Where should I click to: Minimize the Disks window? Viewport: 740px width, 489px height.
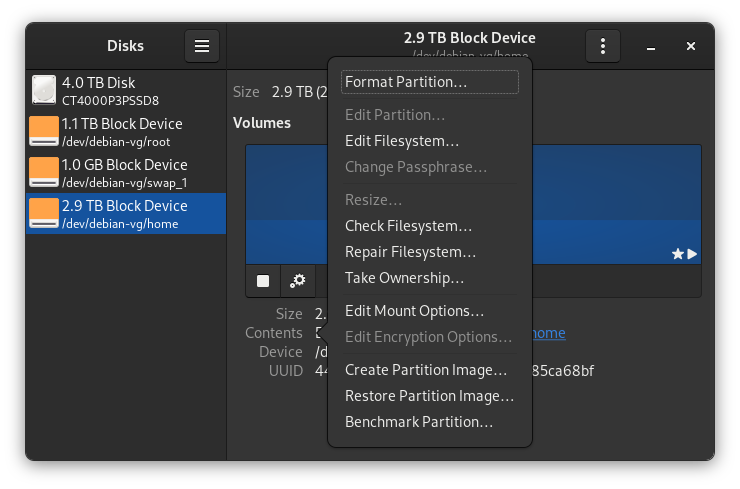click(x=651, y=46)
